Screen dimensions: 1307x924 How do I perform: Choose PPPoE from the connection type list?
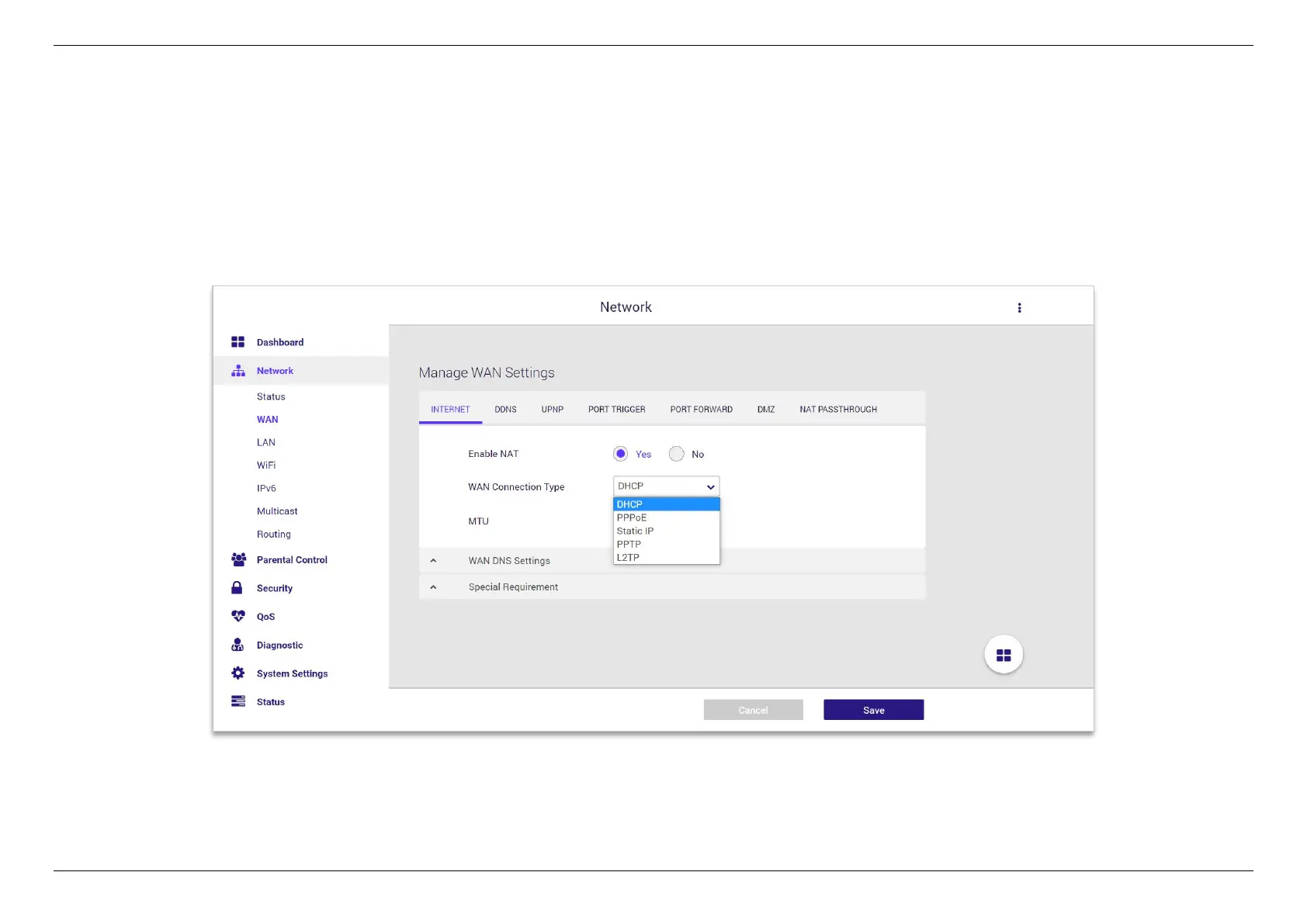click(667, 517)
